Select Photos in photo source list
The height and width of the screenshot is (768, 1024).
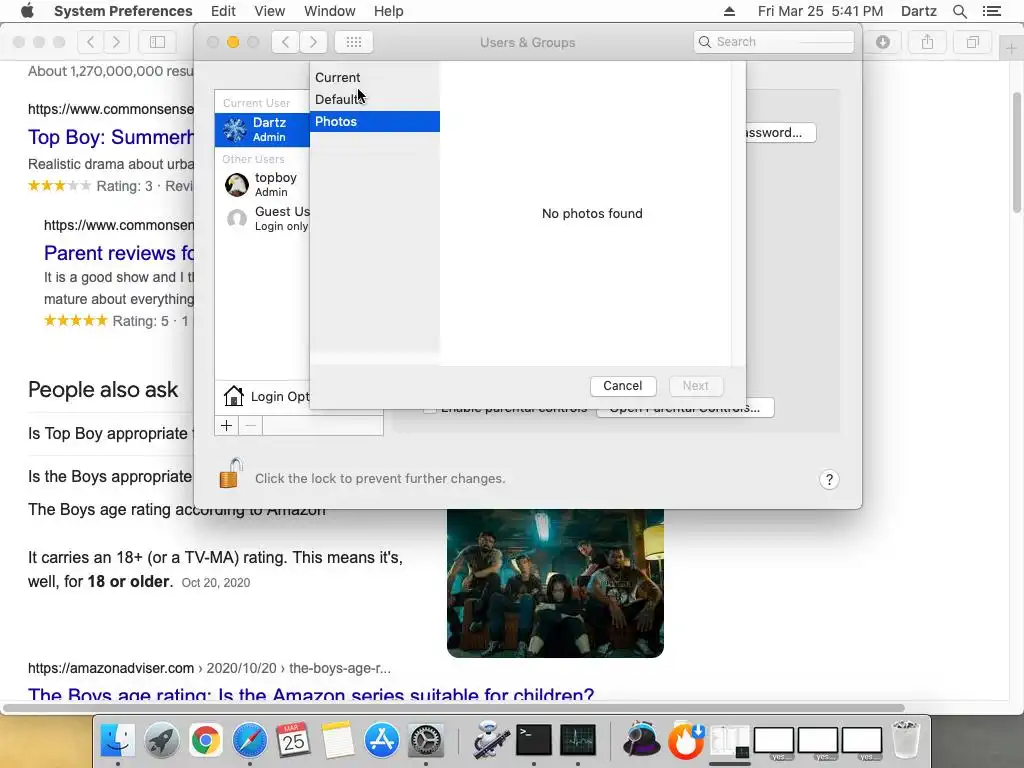tap(375, 121)
